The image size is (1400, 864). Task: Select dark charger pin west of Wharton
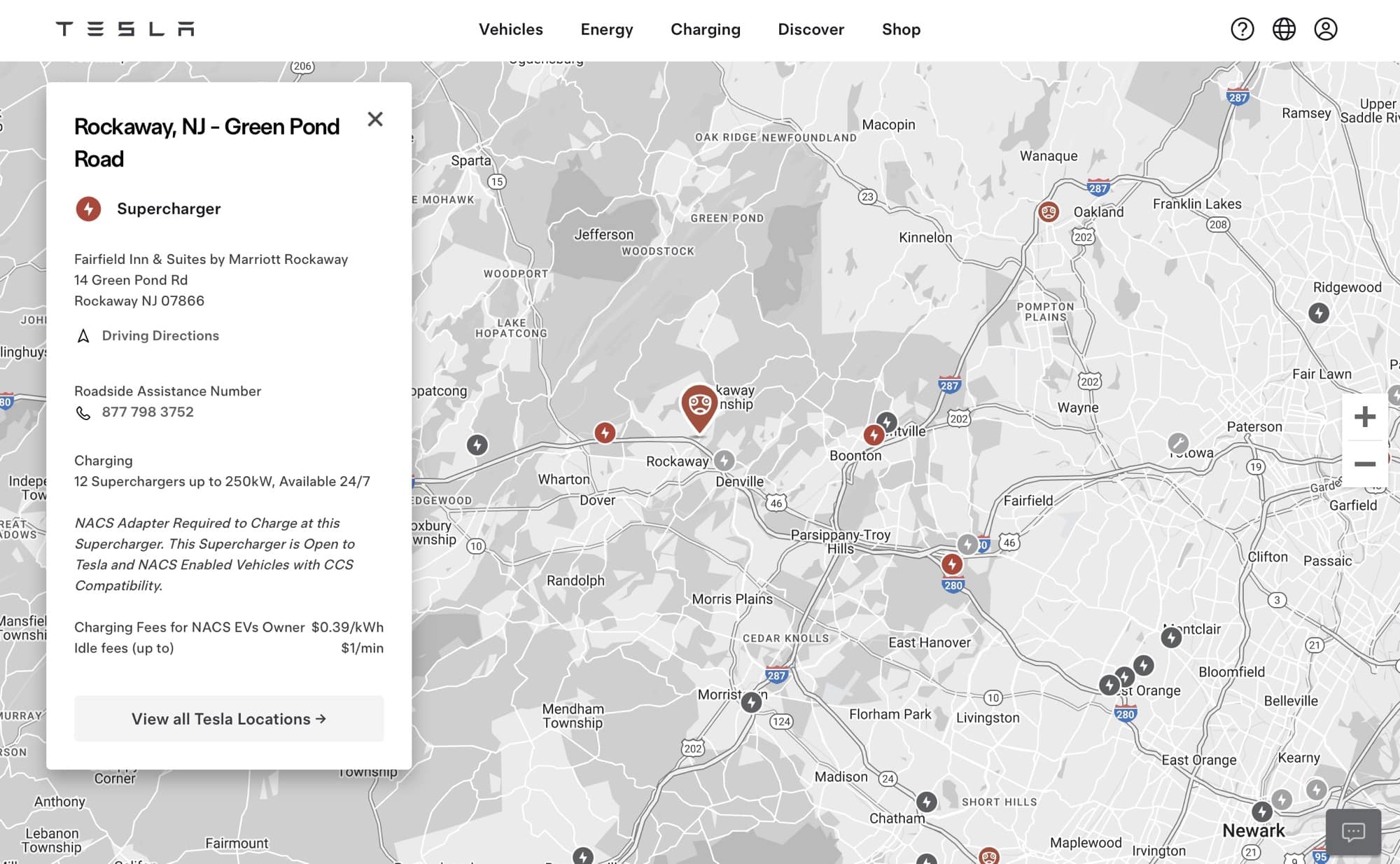[x=477, y=445]
